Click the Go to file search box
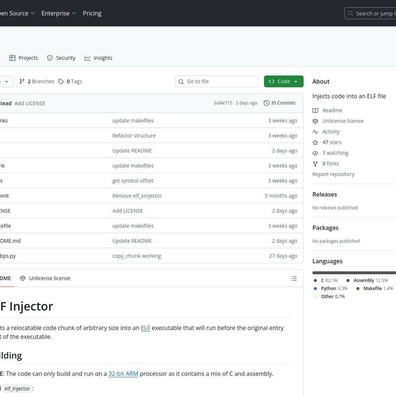Screen dimensions: 396x396 (x=216, y=81)
